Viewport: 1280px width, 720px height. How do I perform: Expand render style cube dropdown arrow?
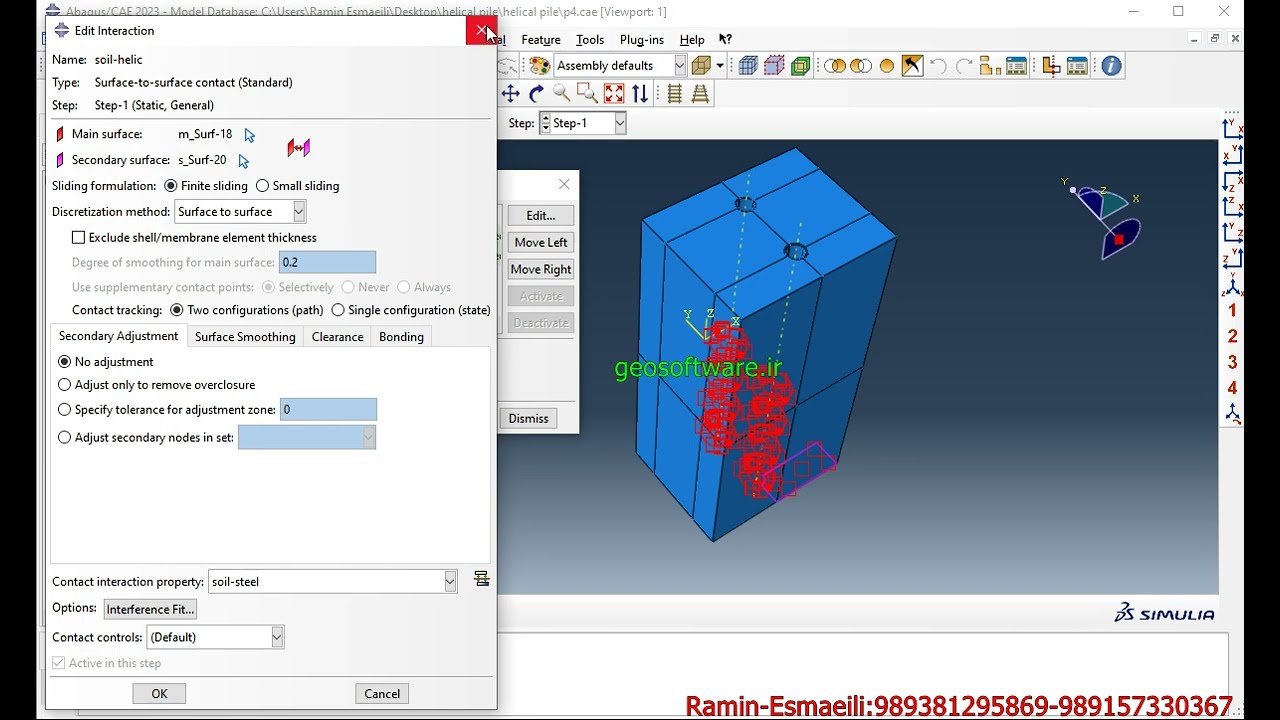click(719, 66)
